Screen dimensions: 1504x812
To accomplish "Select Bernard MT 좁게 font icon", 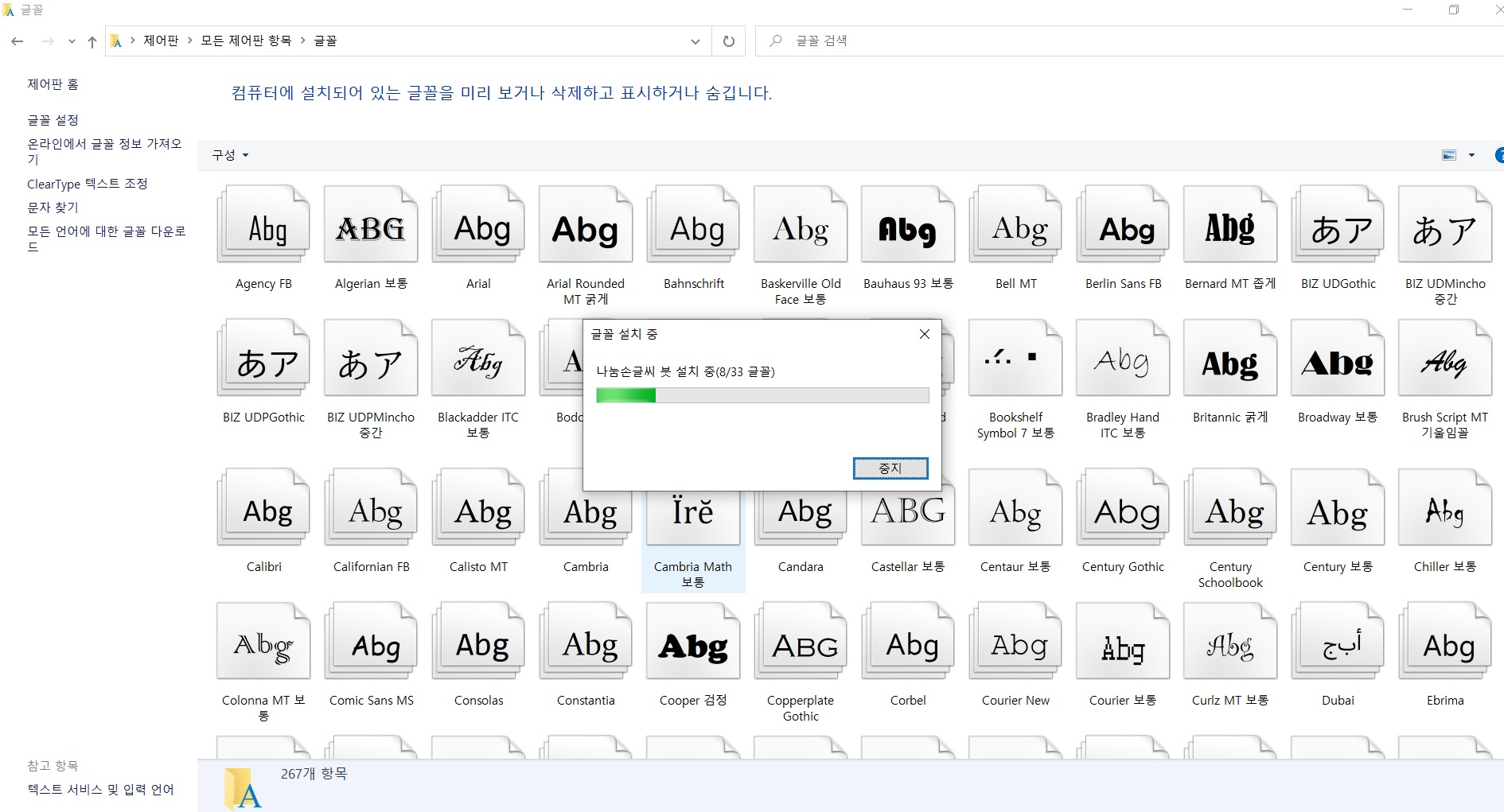I will pyautogui.click(x=1230, y=224).
